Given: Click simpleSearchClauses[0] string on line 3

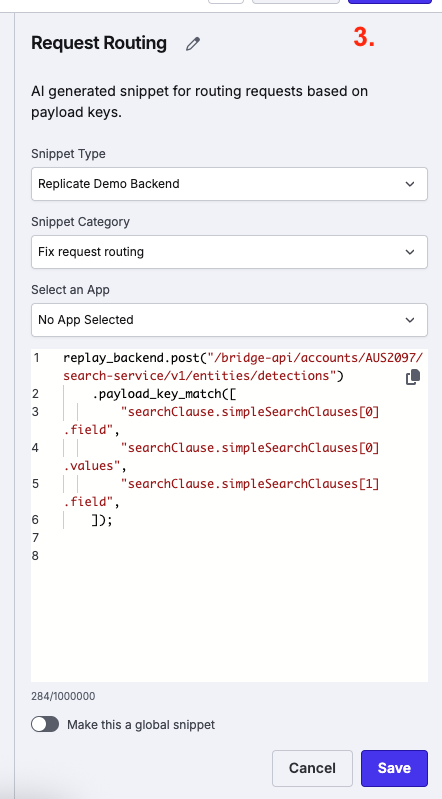Looking at the screenshot, I should click(x=250, y=411).
